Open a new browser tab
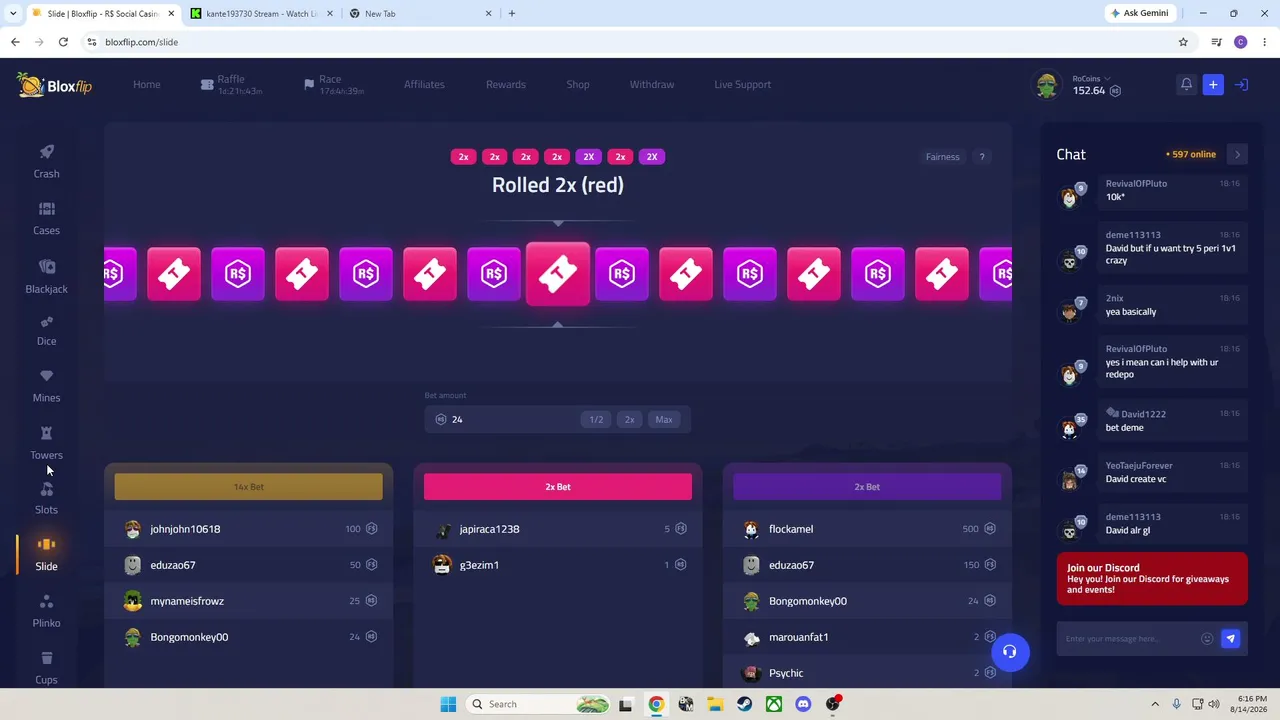1280x720 pixels. 512,13
